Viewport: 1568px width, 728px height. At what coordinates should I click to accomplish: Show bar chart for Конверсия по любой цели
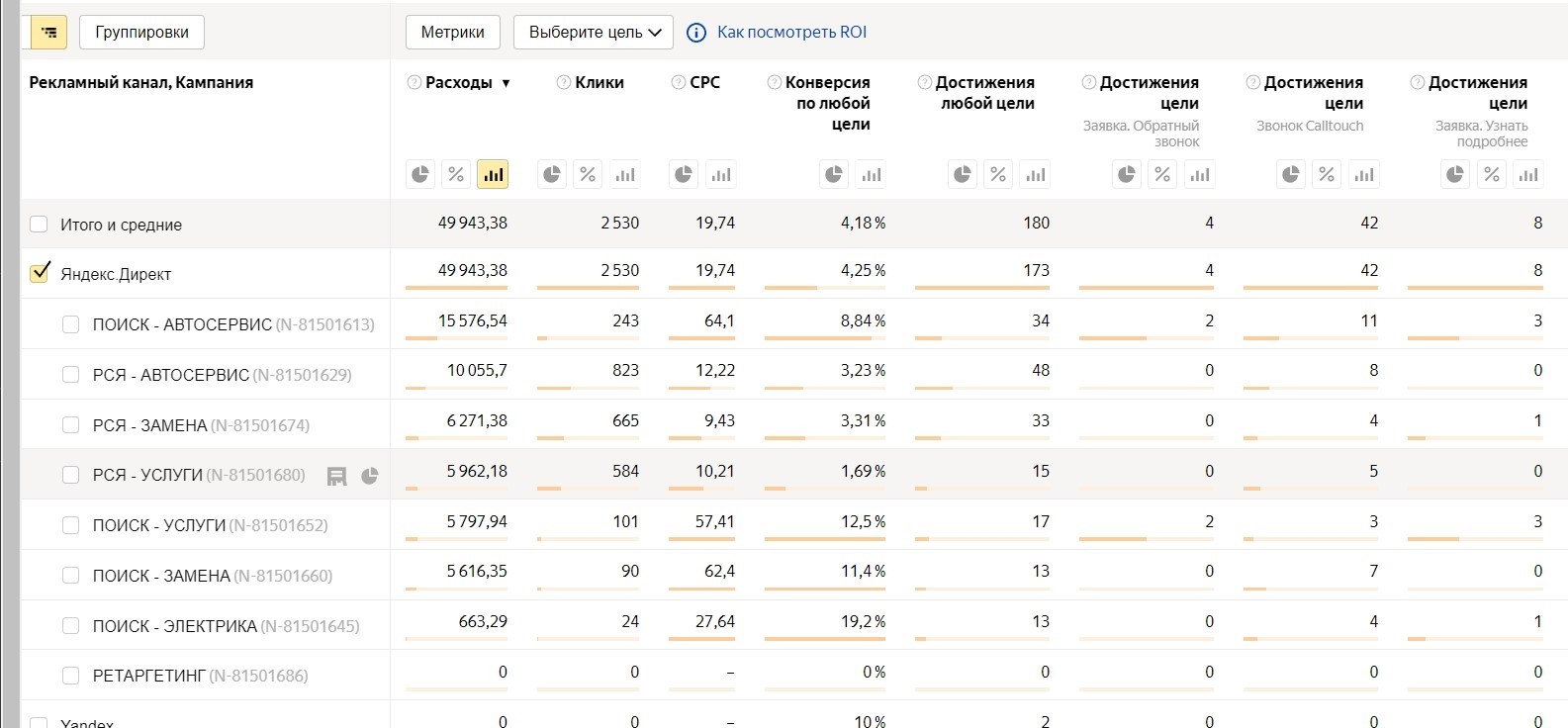[871, 175]
